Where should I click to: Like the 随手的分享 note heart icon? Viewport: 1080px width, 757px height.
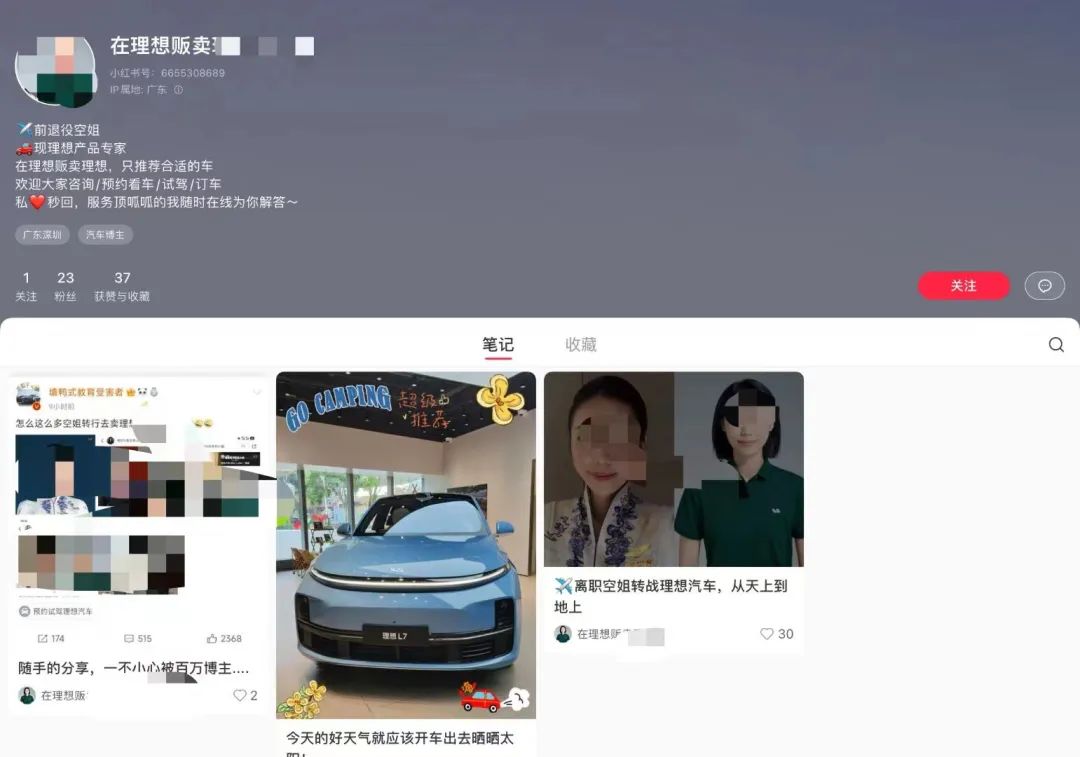(240, 695)
